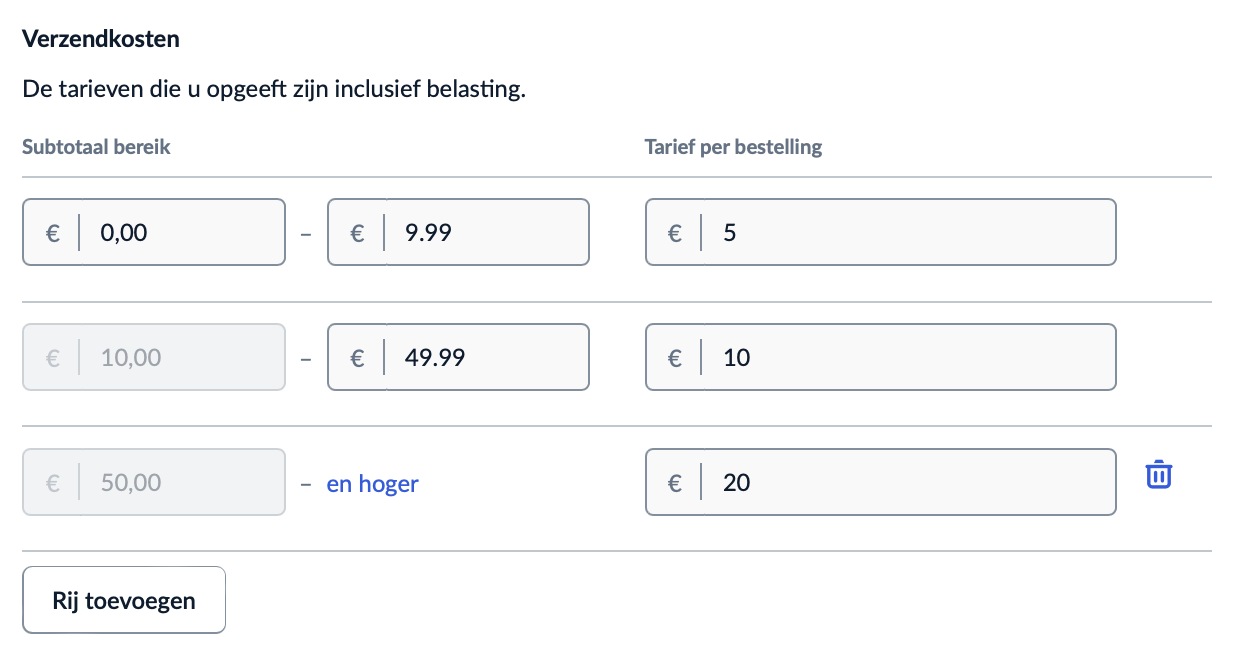Click the "Verzendkosten" section heading
The image size is (1238, 662).
[x=100, y=40]
